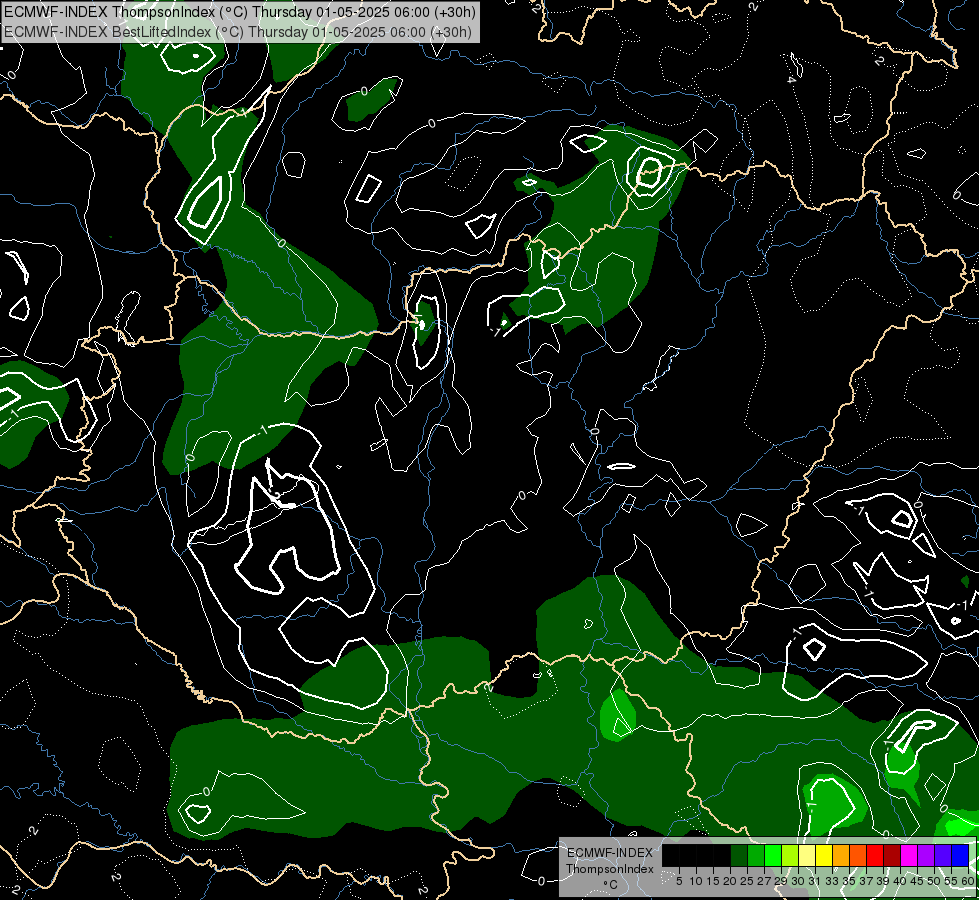Click the ECMWF-INDEX label in the legend
Viewport: 979px width, 900px height.
(610, 853)
